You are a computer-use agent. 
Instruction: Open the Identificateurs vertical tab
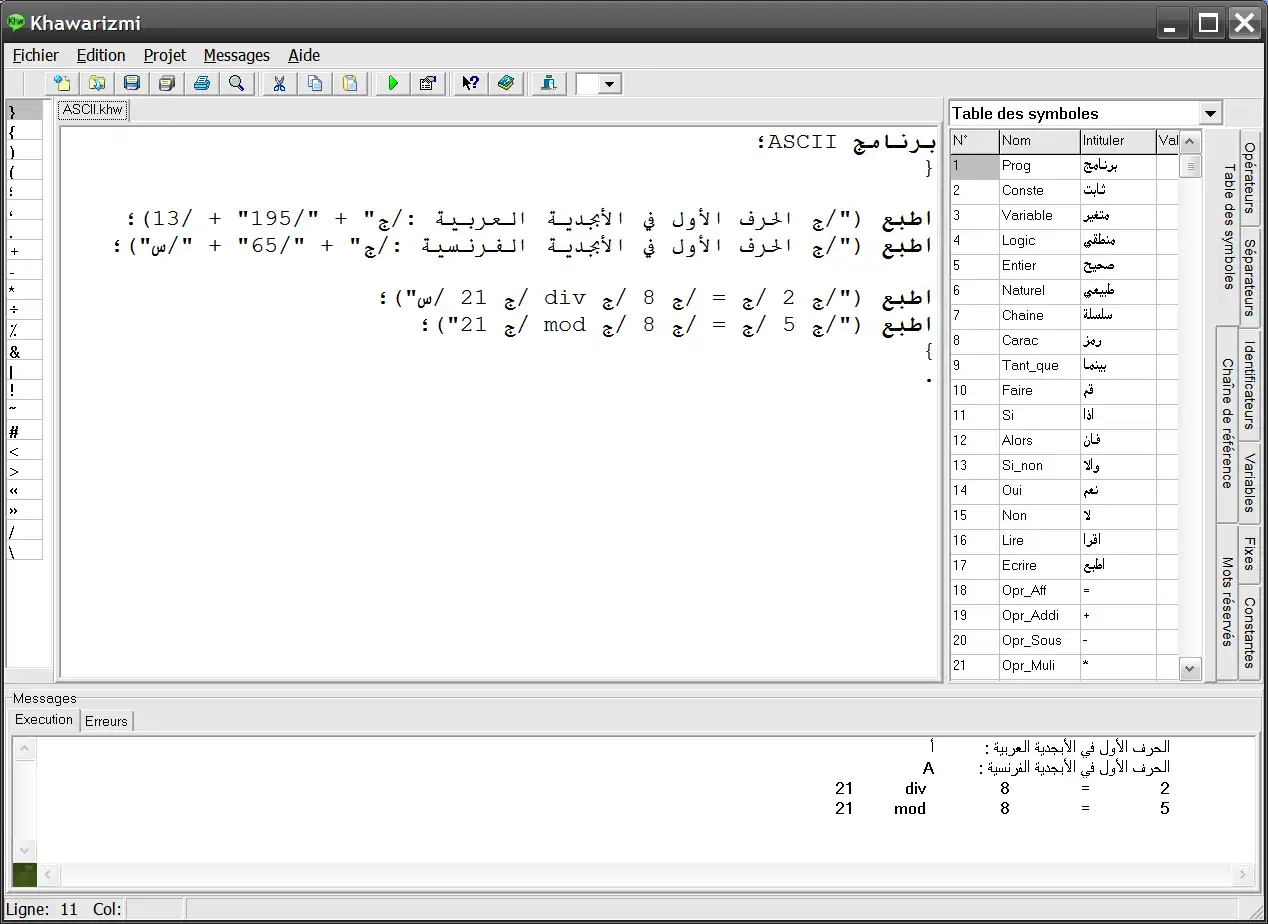(x=1250, y=385)
